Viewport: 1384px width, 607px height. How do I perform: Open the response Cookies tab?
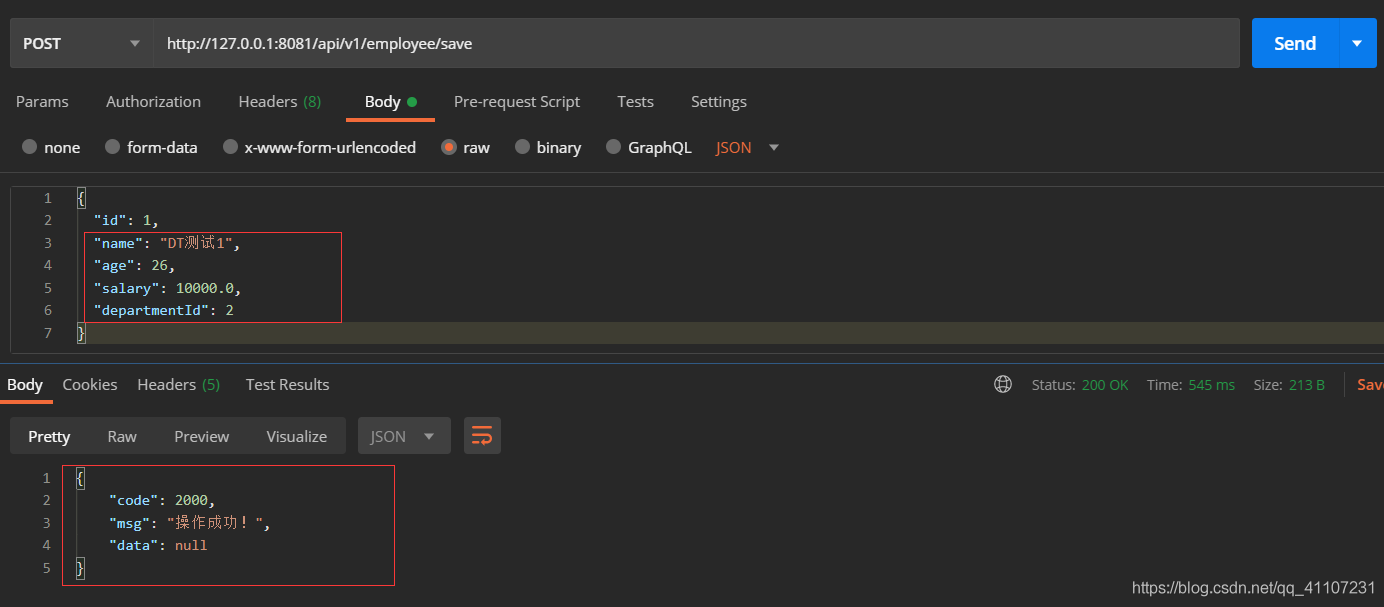90,385
